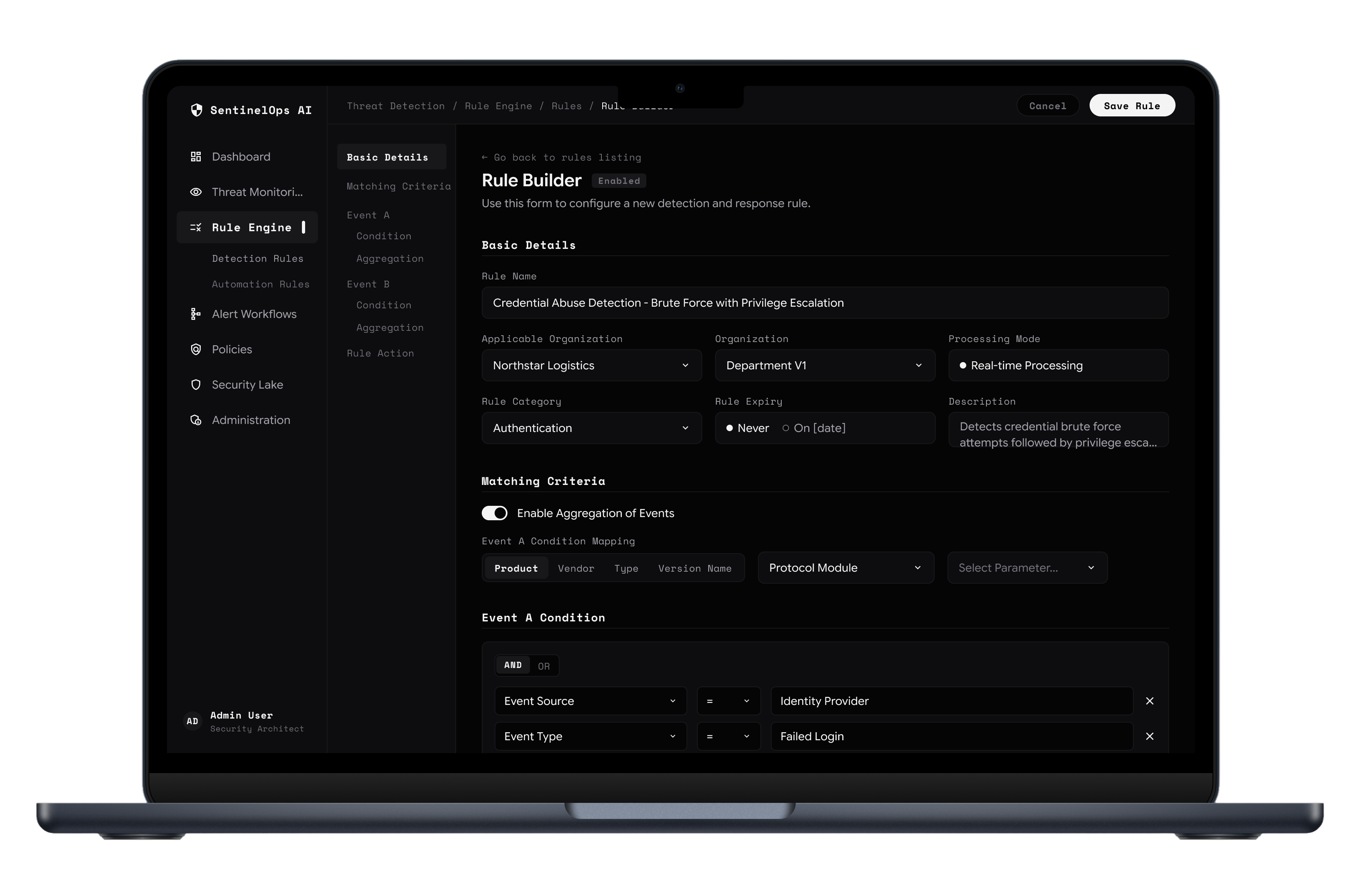Screen dimensions: 1361x896
Task: Click Admin User profile name
Action: click(x=241, y=715)
